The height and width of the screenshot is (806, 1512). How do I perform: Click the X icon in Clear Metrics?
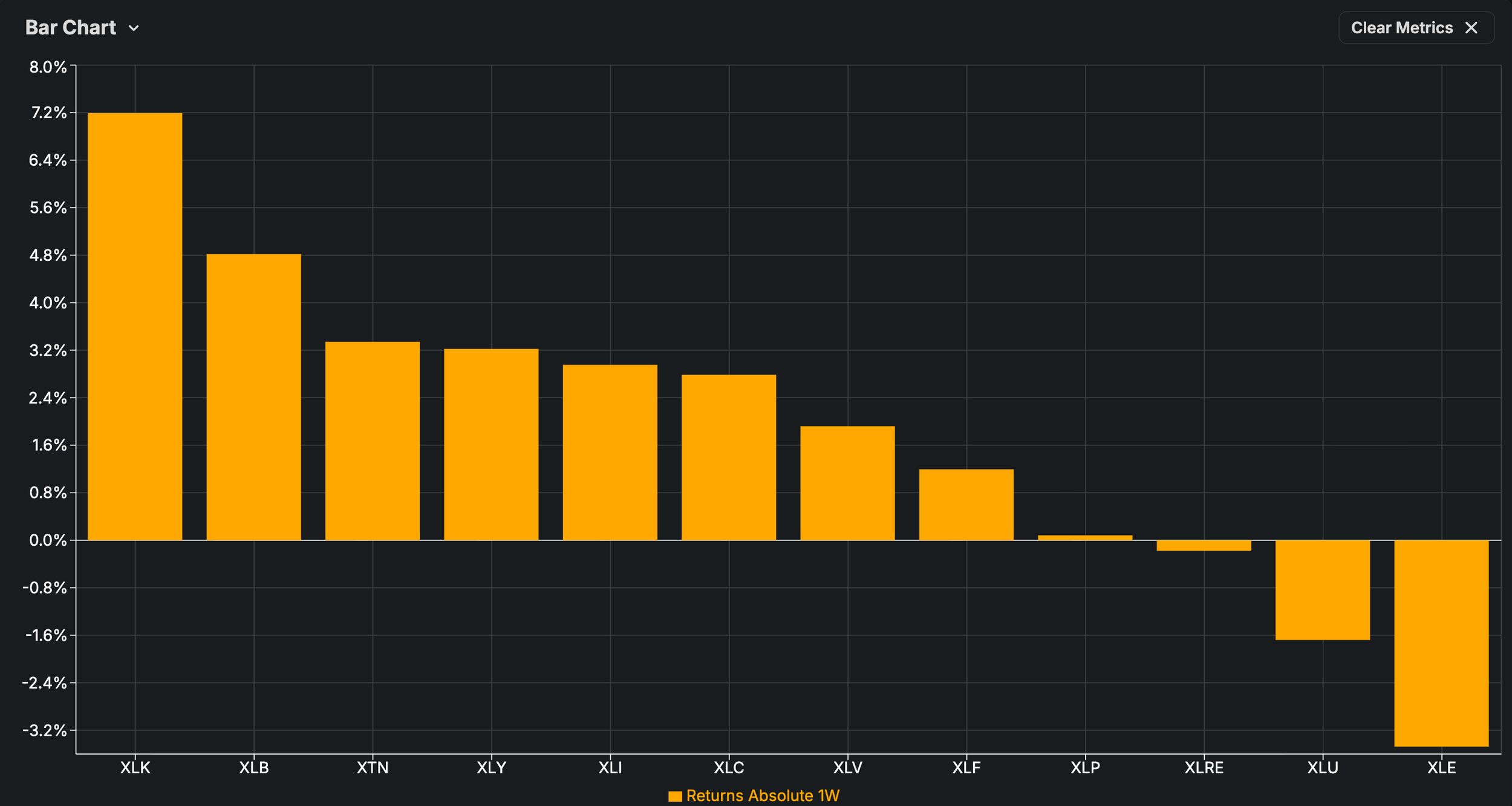[x=1471, y=28]
